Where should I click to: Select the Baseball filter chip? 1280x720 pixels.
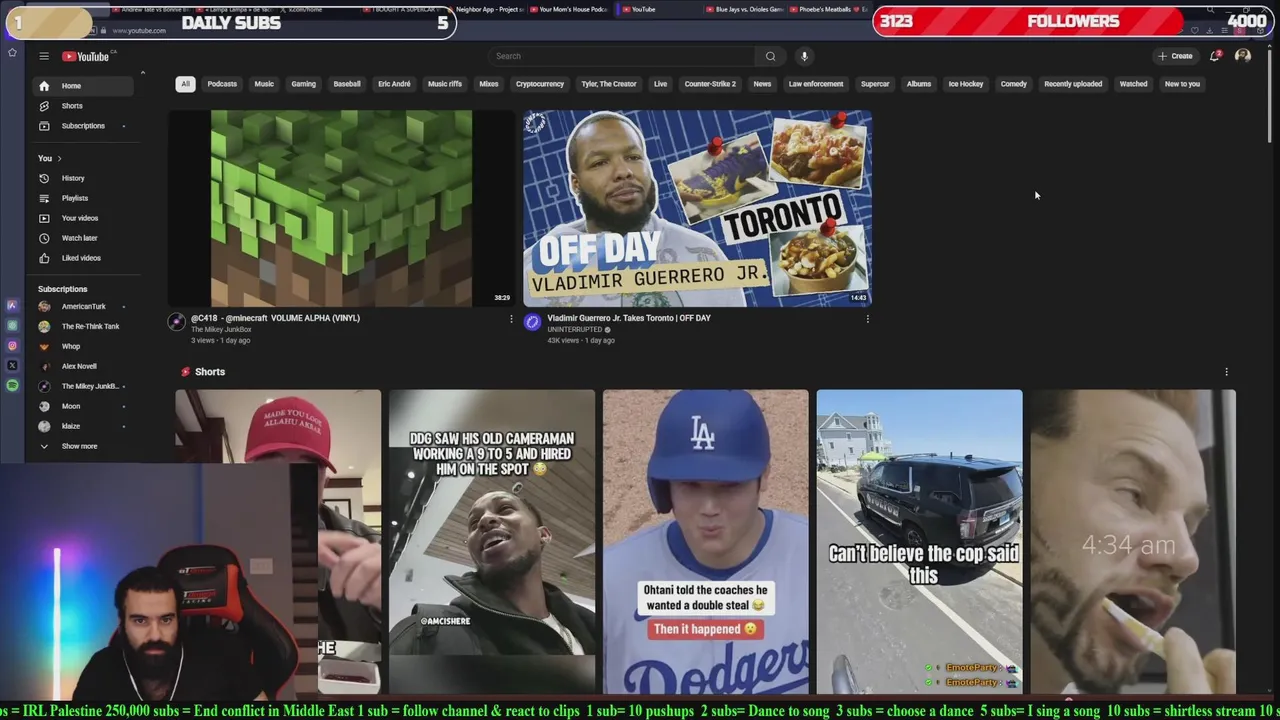(347, 84)
